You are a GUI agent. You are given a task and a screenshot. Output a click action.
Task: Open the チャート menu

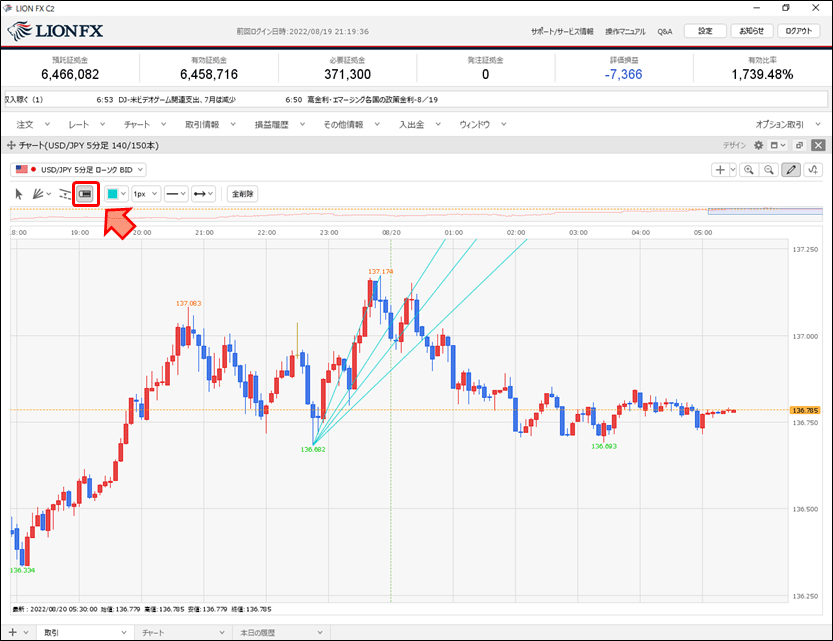145,124
